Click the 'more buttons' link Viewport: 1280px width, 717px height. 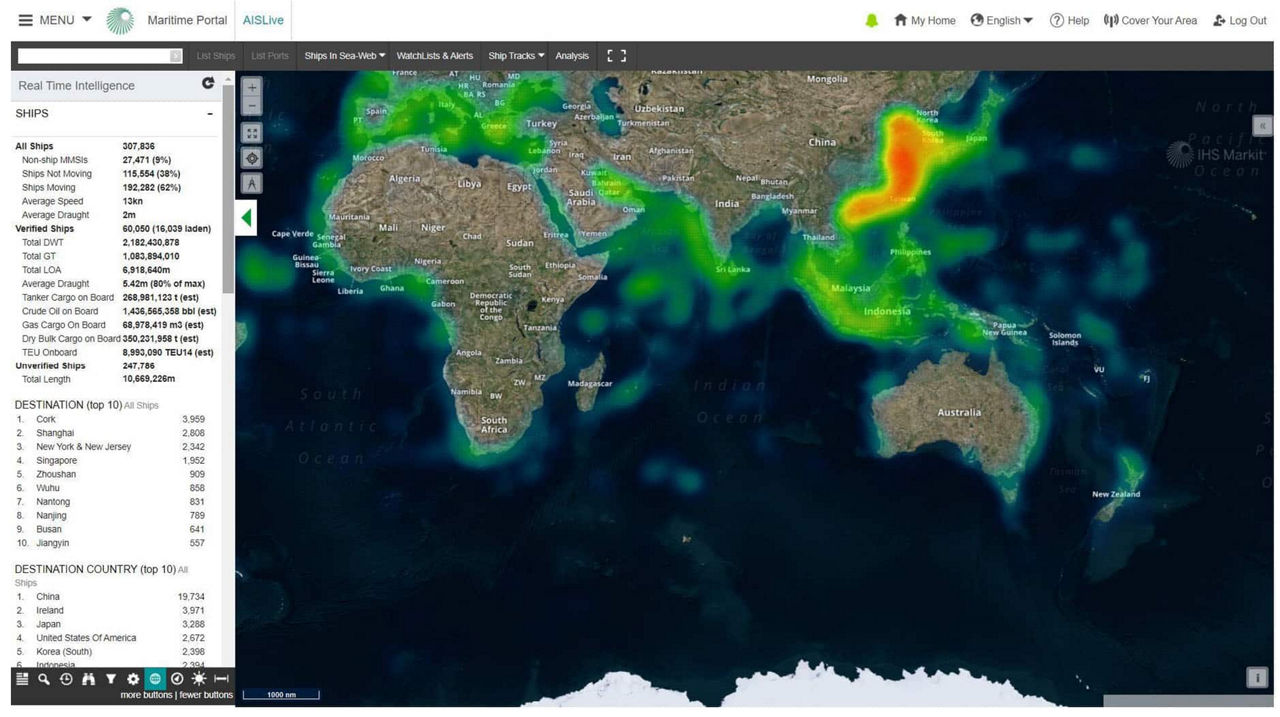[146, 695]
